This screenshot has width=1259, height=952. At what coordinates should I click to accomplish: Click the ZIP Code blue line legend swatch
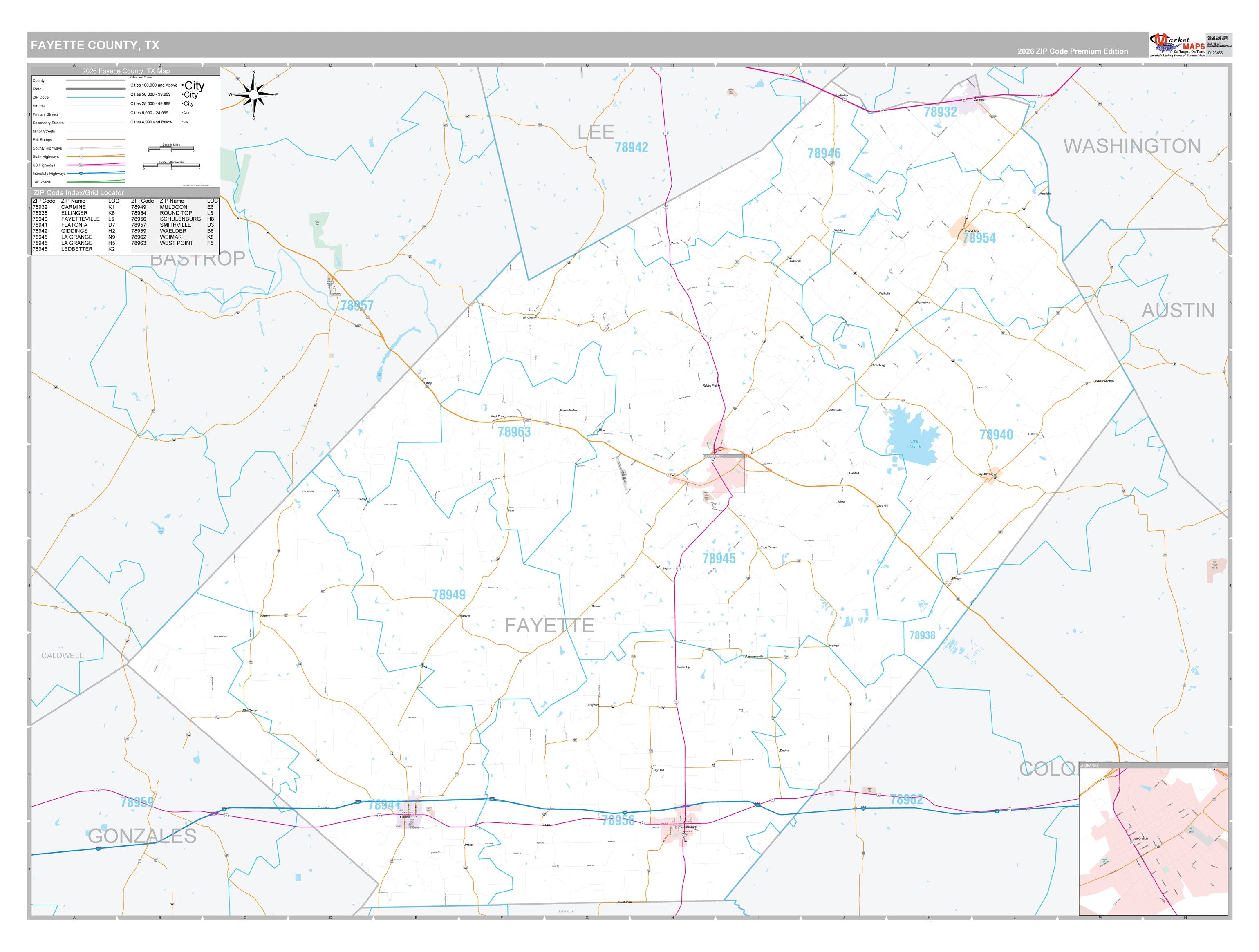[96, 97]
